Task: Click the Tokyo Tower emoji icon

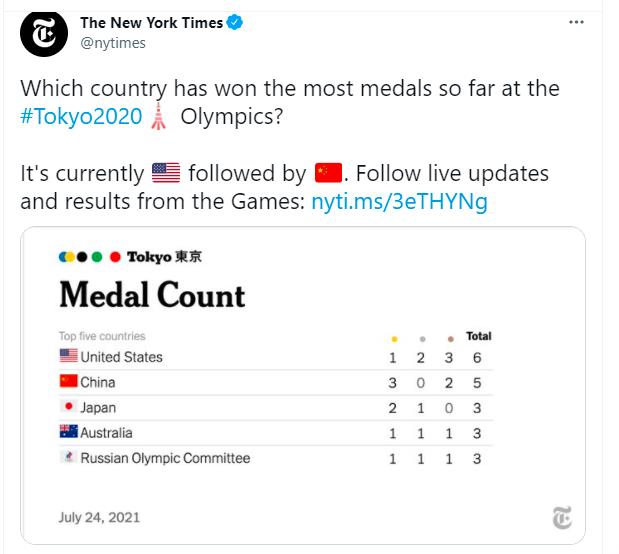Action: [x=159, y=116]
